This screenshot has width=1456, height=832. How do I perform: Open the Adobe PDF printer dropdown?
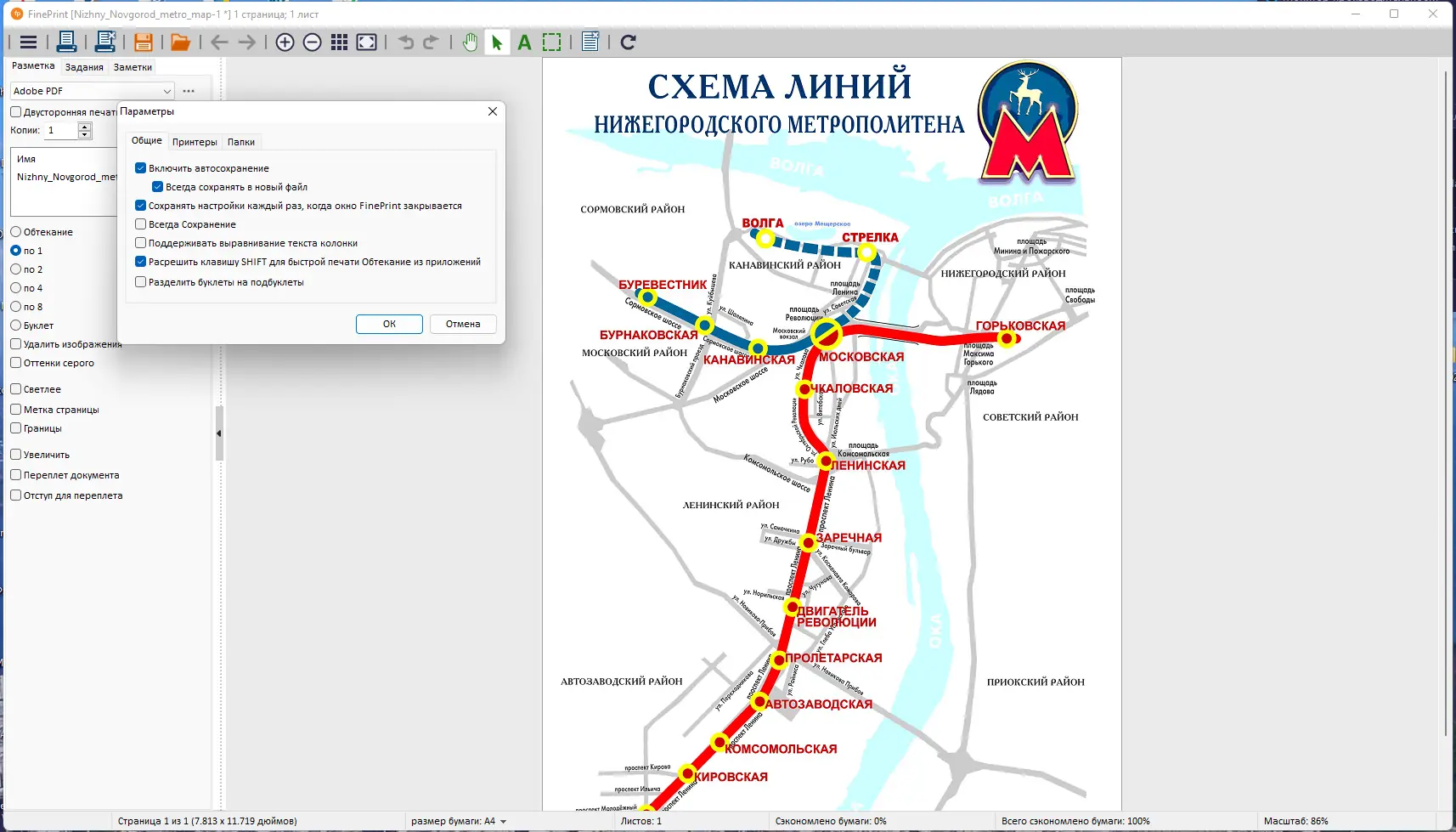tap(166, 90)
